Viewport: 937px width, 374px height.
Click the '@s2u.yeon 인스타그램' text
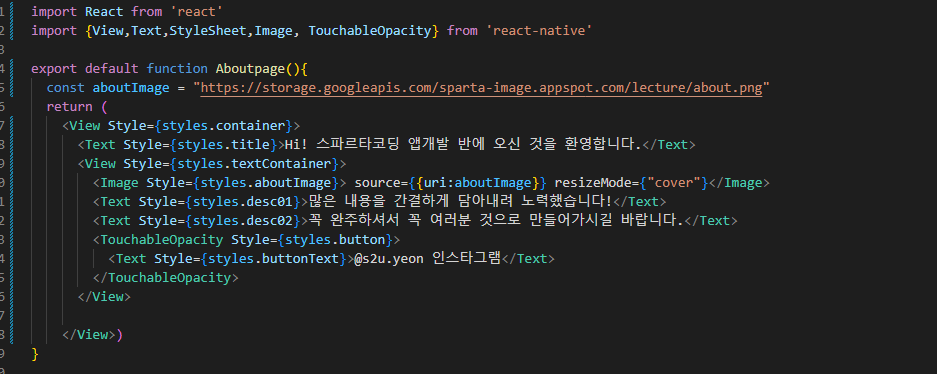click(x=427, y=259)
